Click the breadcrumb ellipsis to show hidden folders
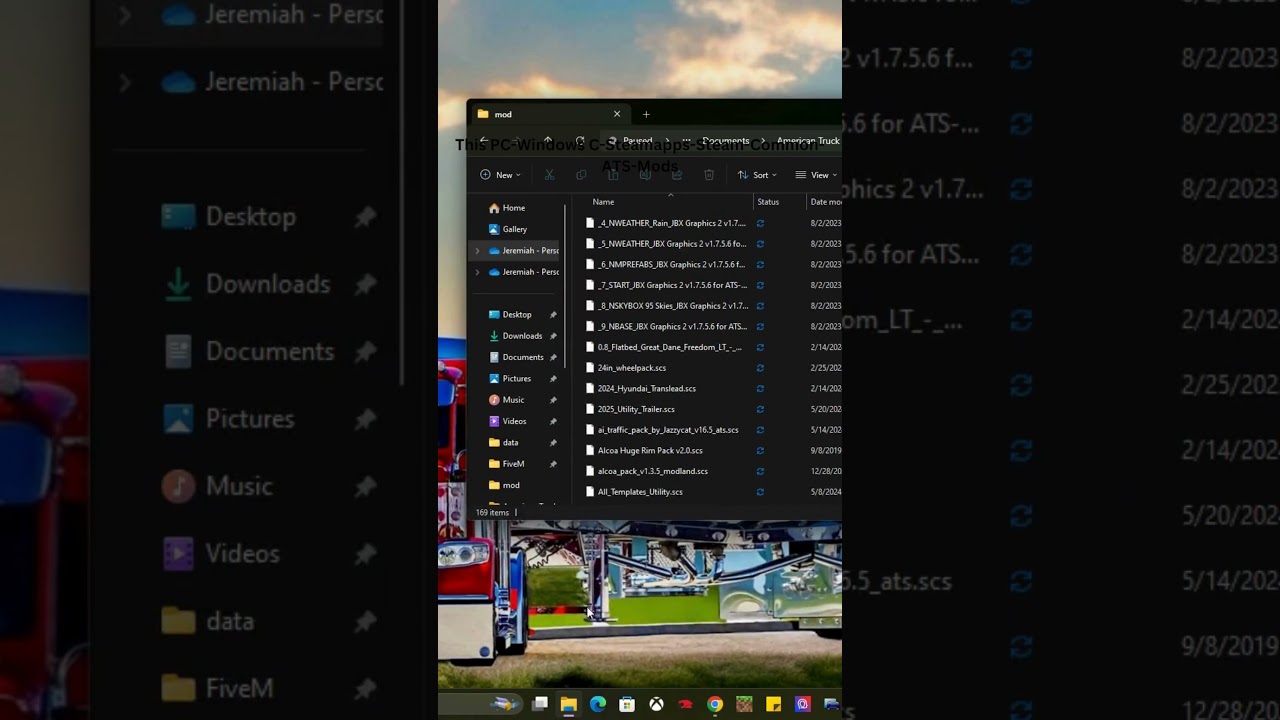 [686, 140]
